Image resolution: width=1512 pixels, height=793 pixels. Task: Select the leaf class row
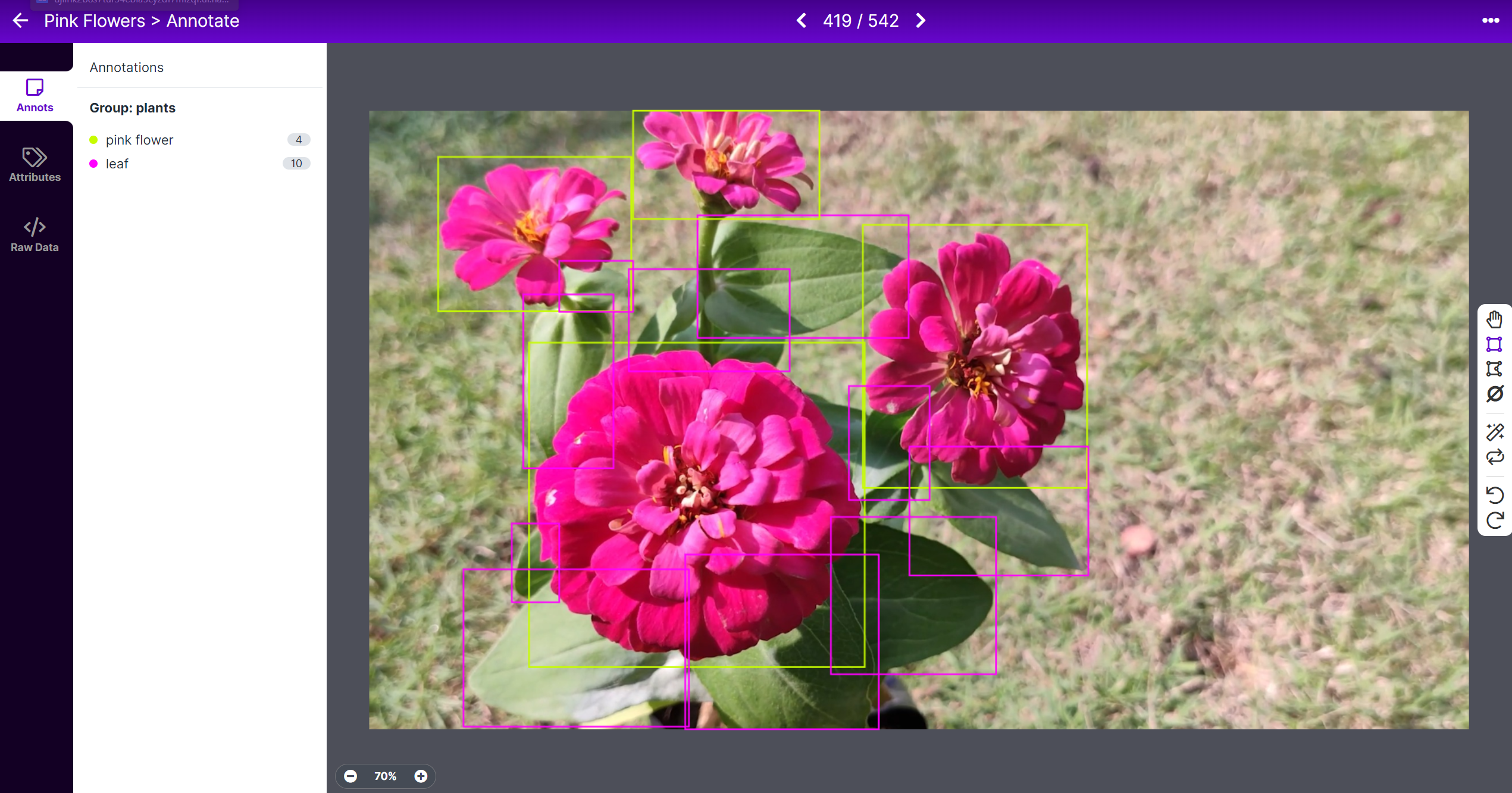click(200, 164)
